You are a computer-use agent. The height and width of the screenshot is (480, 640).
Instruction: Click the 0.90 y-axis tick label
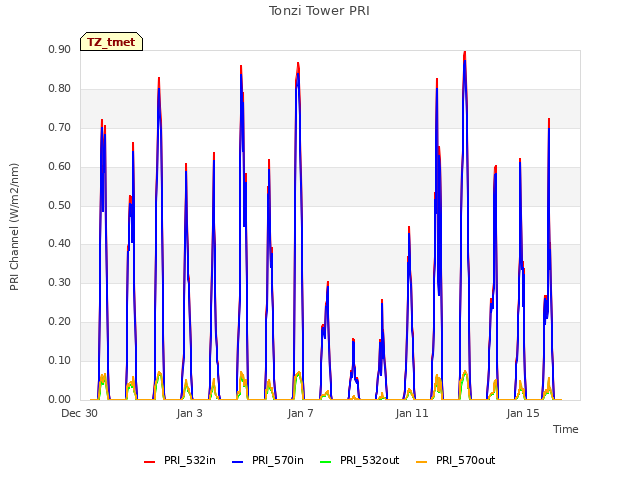pos(60,49)
